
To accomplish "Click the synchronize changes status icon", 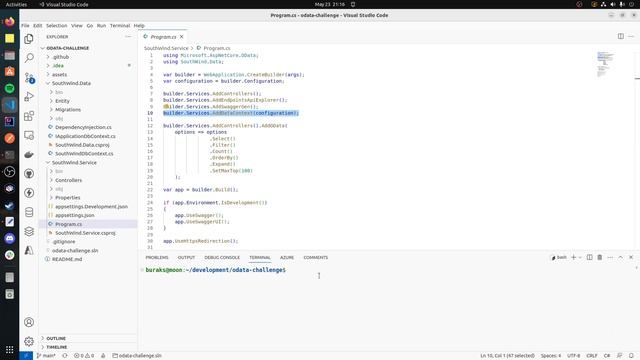I will tap(64, 356).
